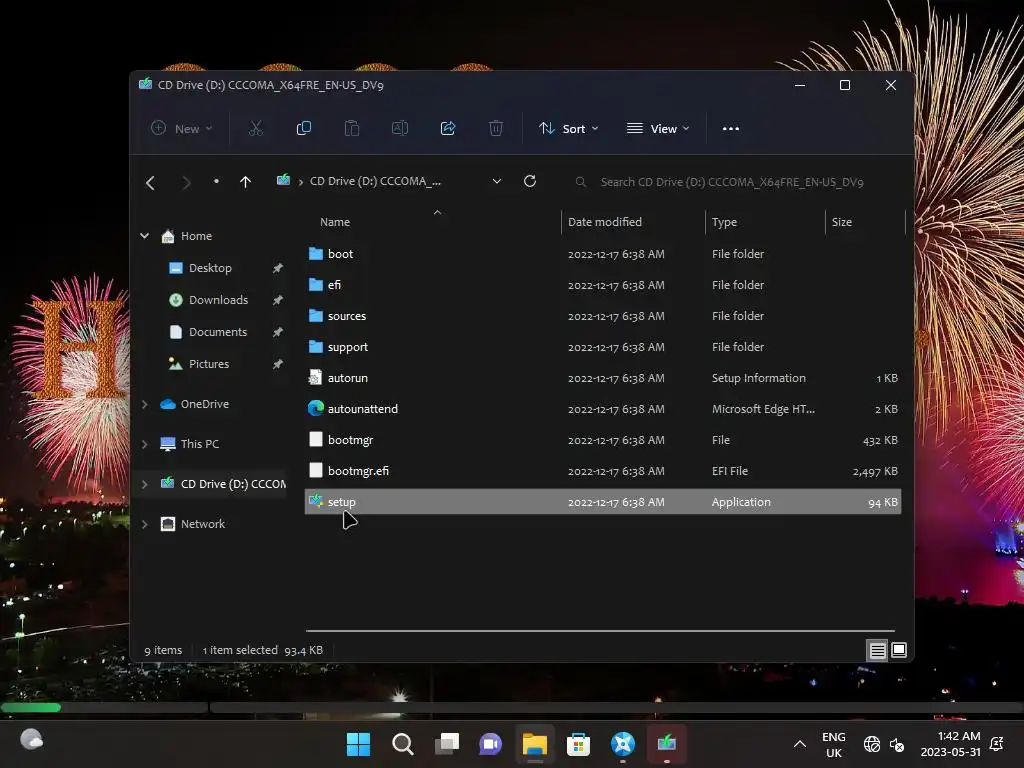Expand the This PC tree node
This screenshot has width=1024, height=768.
(144, 444)
